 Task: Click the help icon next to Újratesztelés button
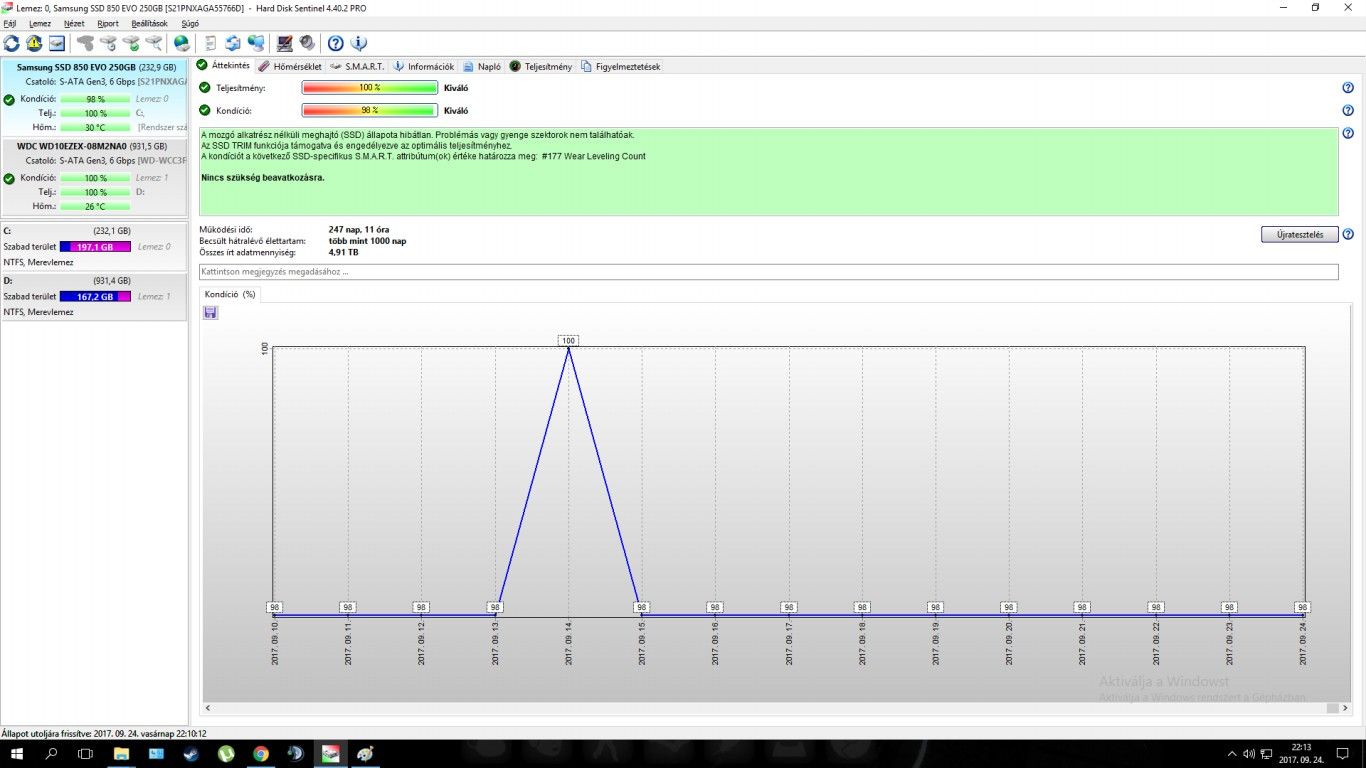[x=1348, y=235]
